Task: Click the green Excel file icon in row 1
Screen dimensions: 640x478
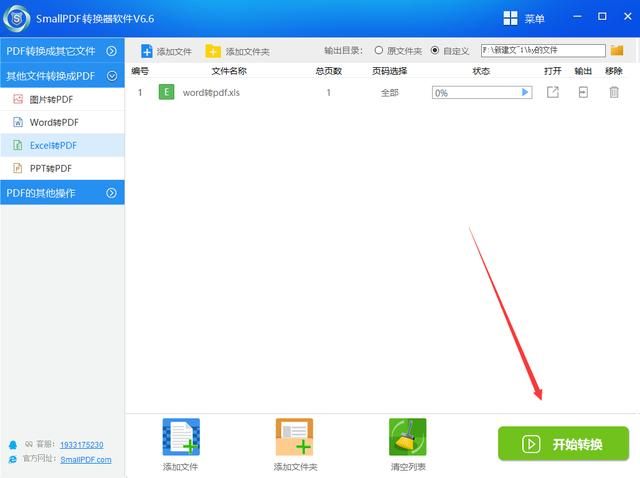Action: tap(166, 92)
